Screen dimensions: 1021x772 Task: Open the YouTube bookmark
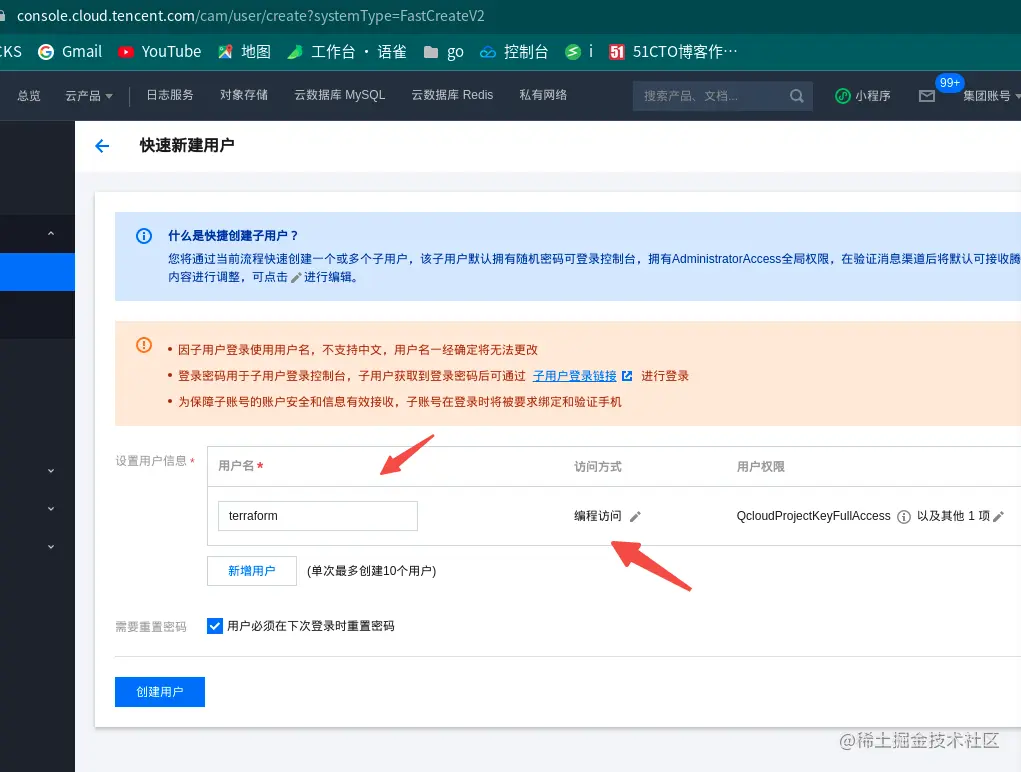pos(160,51)
